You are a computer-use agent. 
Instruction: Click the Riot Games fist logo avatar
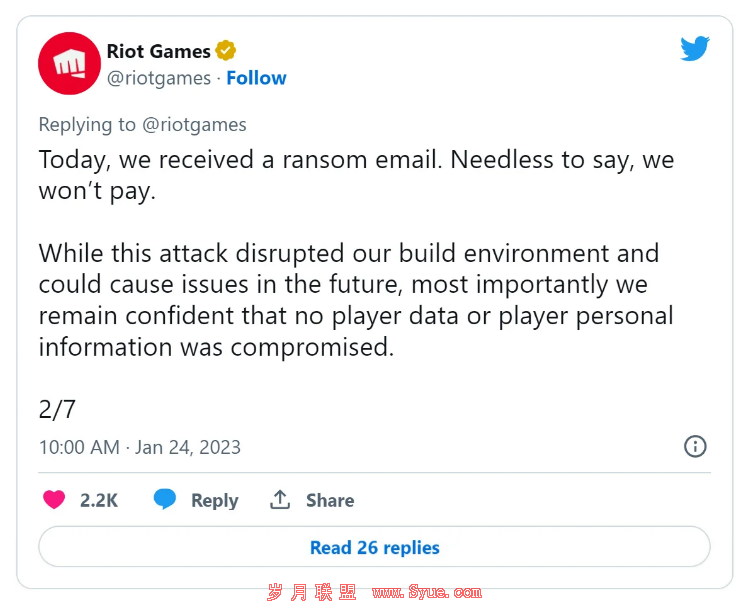(70, 63)
